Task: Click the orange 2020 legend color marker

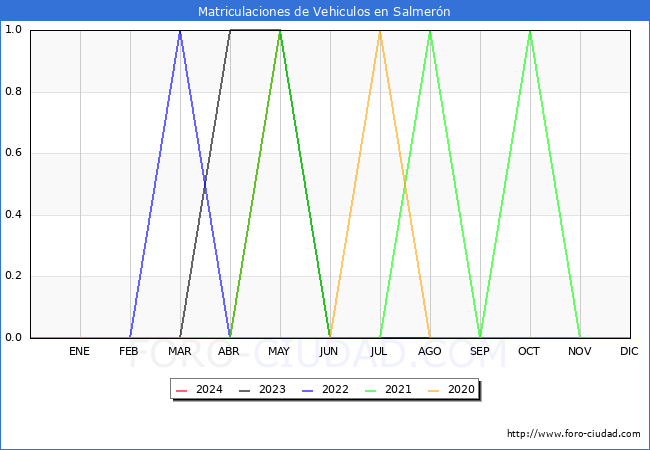Action: [x=434, y=390]
